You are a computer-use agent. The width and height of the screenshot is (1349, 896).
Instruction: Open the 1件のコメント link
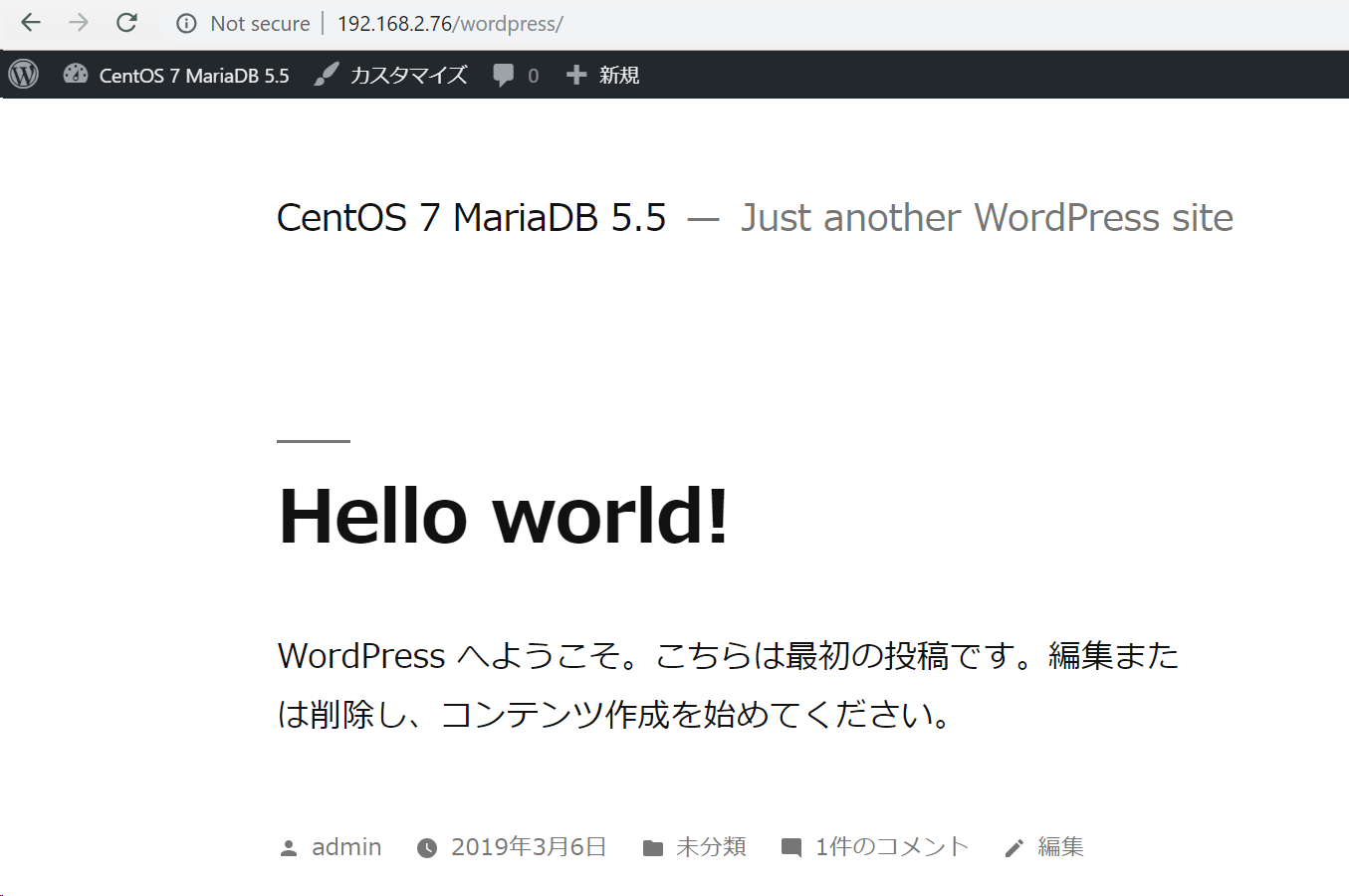click(x=892, y=846)
